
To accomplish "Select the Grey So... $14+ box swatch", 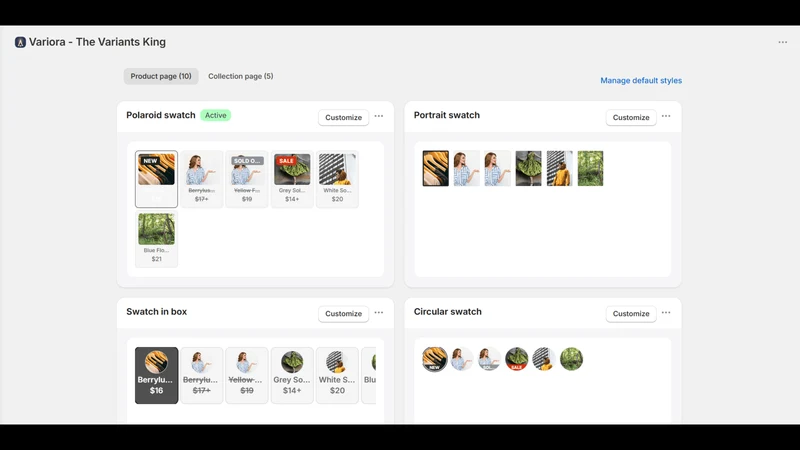I will coord(292,376).
